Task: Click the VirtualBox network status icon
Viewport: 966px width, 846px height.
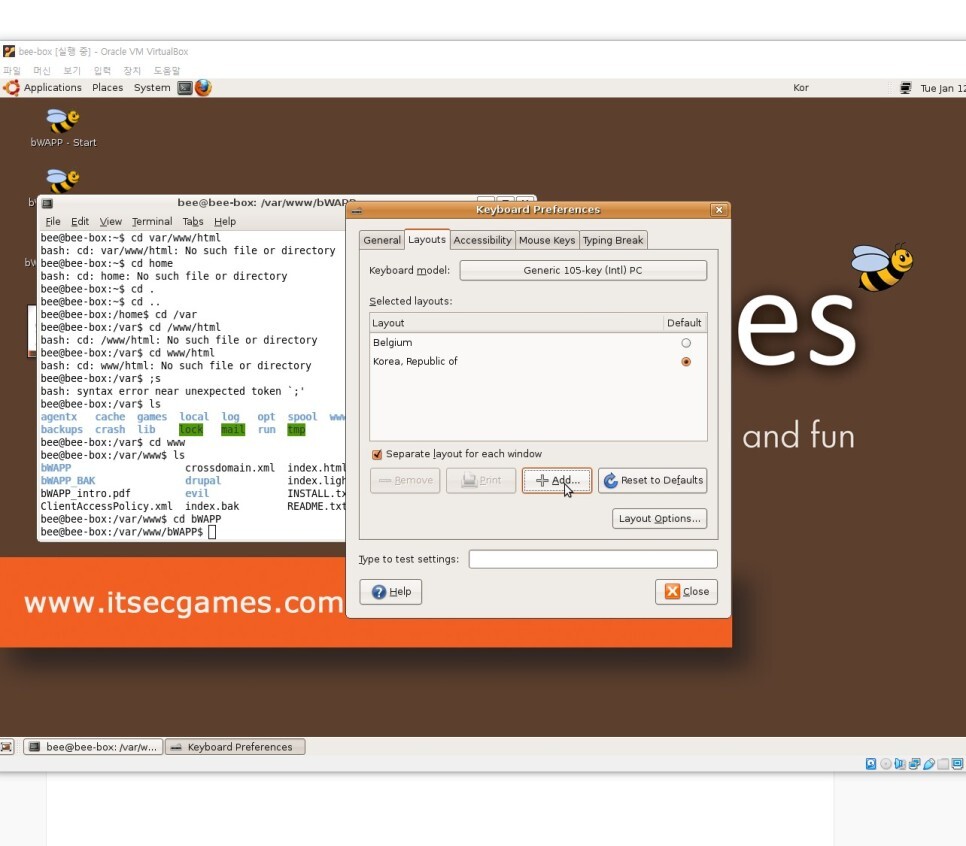Action: (x=914, y=764)
